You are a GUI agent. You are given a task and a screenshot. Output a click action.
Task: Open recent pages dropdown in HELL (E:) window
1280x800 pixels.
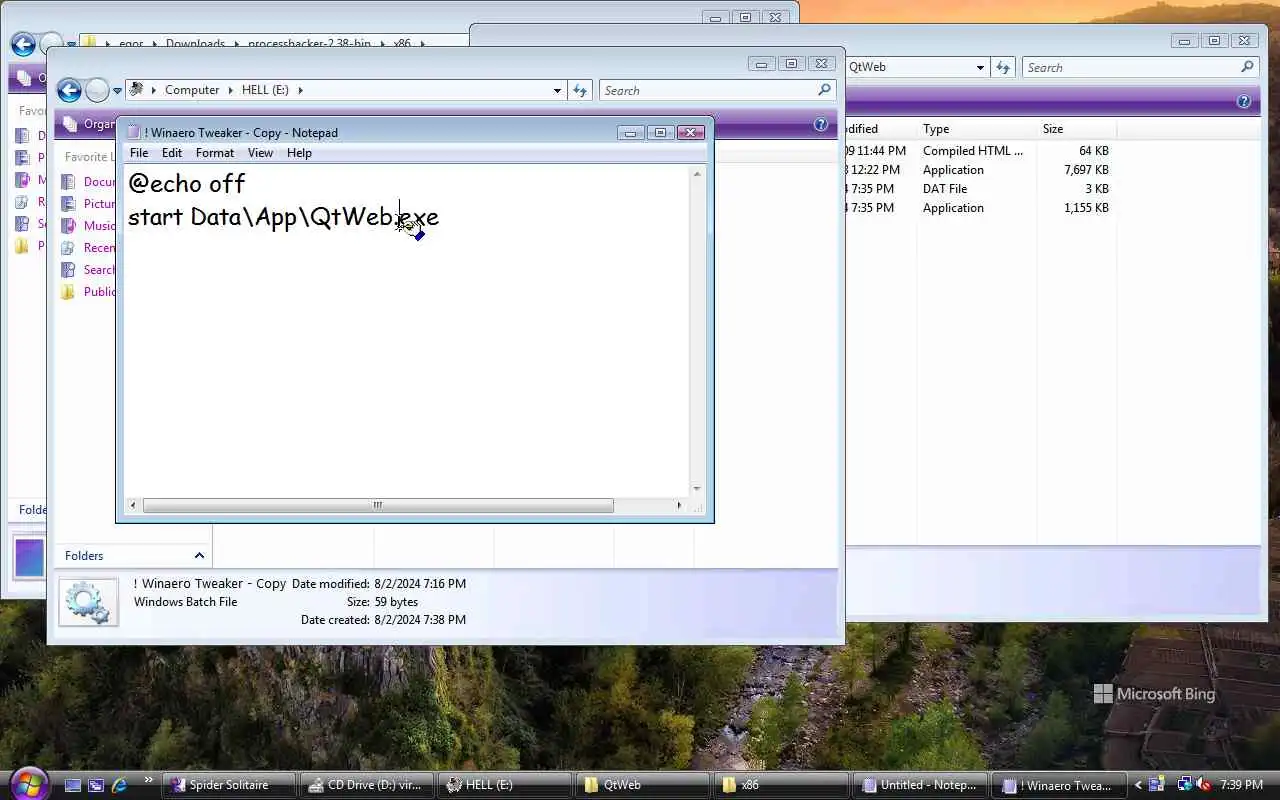(117, 91)
